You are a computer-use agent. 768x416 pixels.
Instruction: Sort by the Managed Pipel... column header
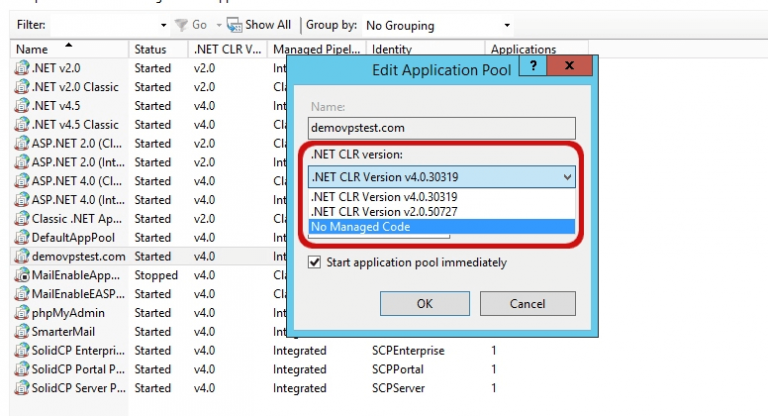click(317, 49)
